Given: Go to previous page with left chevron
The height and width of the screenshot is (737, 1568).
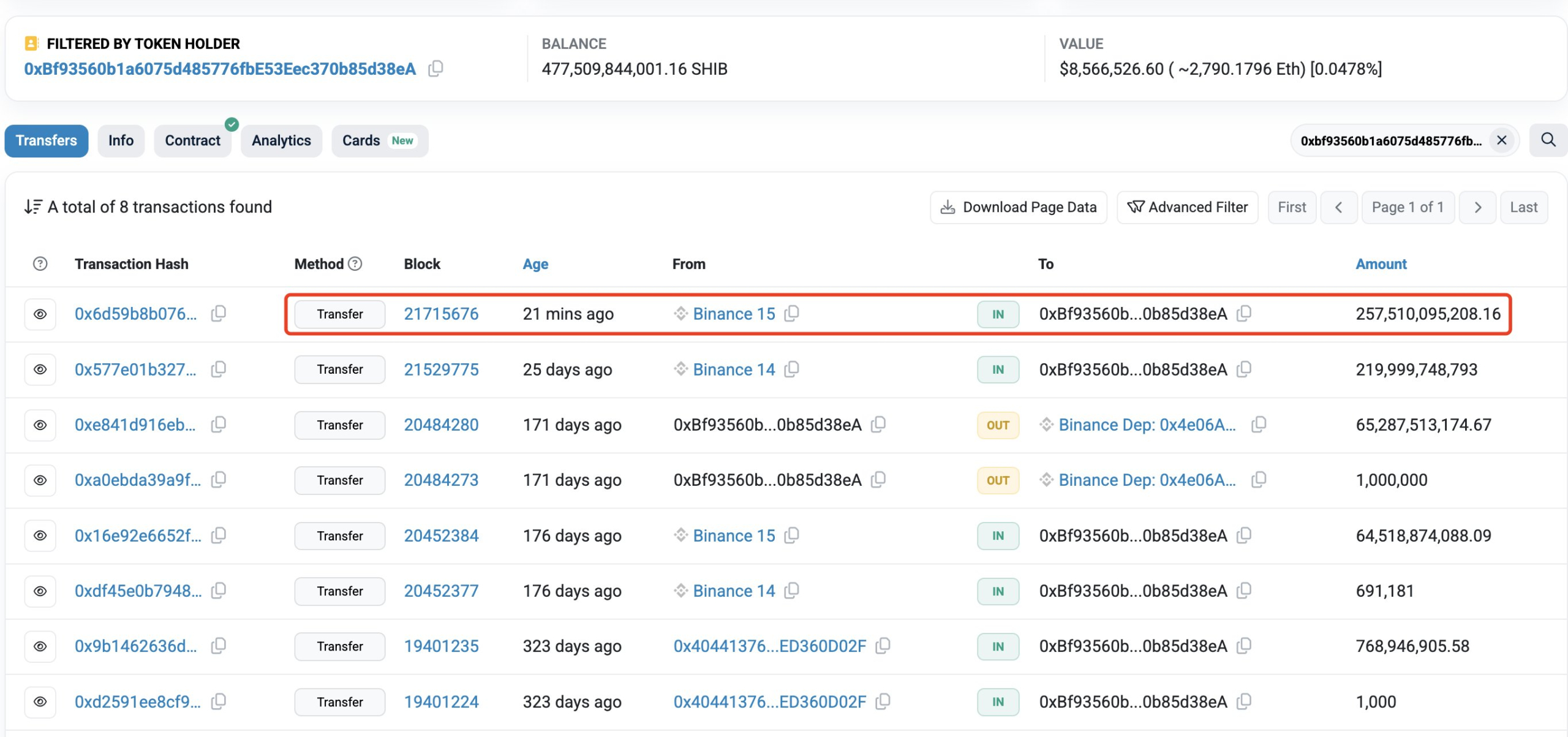Looking at the screenshot, I should pos(1339,208).
